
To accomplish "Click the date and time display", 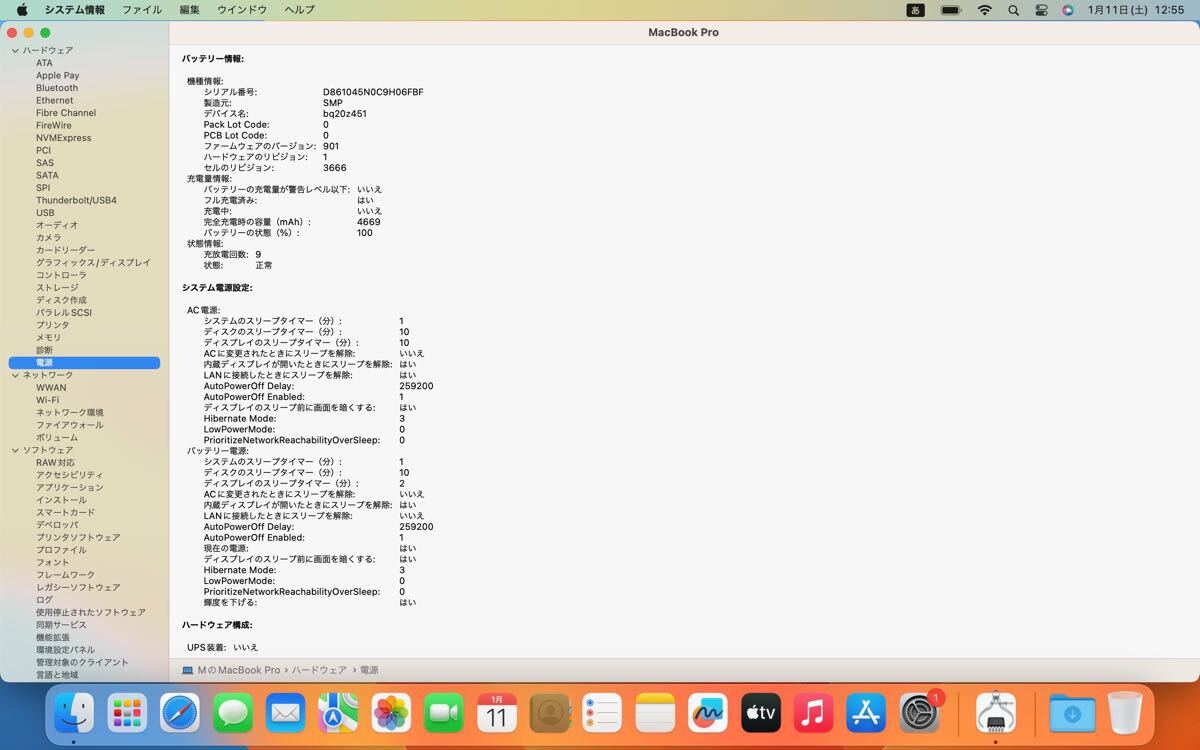I will [x=1136, y=10].
